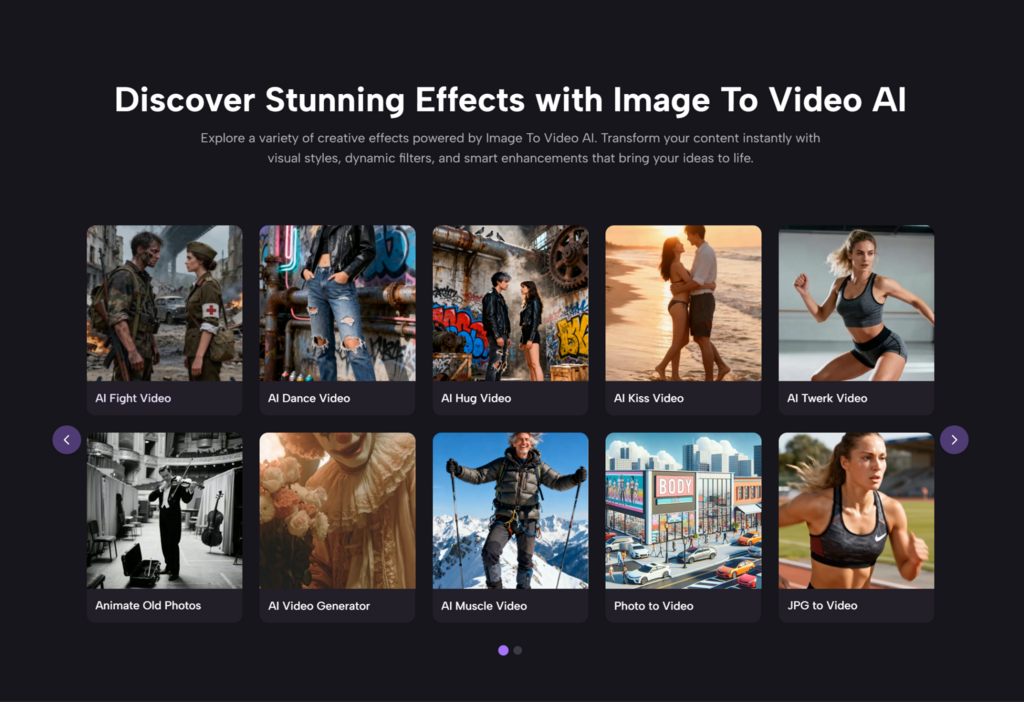Screen dimensions: 1024x702
Task: Select the clown with flowers image
Action: [337, 510]
